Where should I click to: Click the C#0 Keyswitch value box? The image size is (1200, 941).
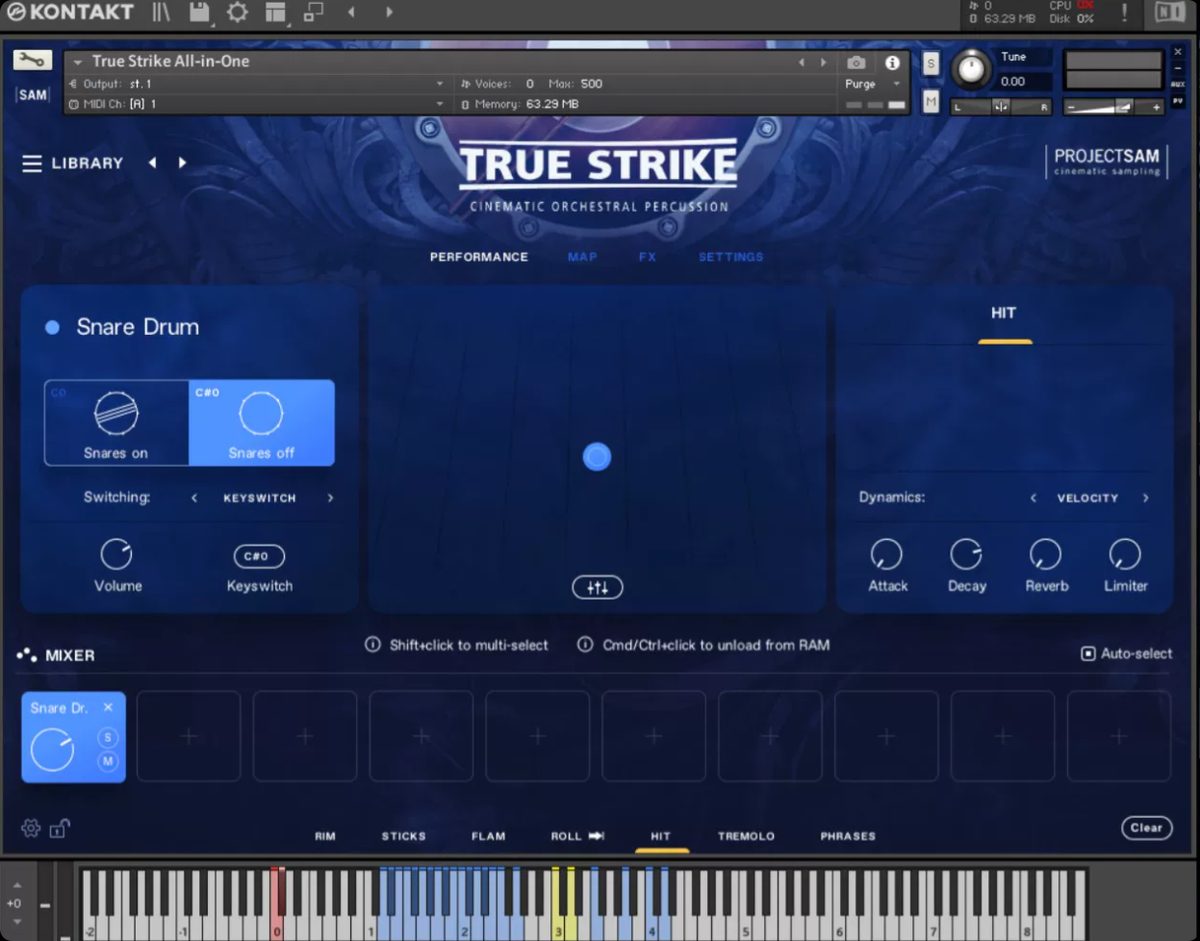(x=259, y=556)
